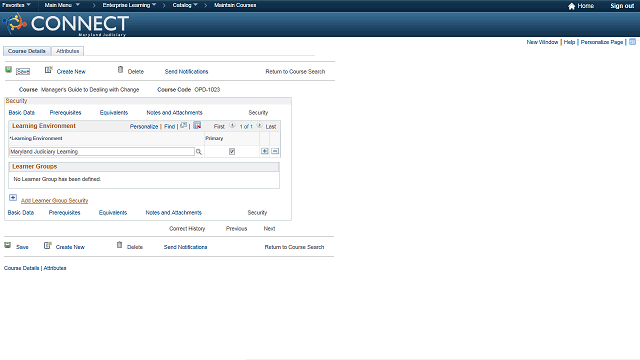
Task: Open the Help link
Action: 569,42
